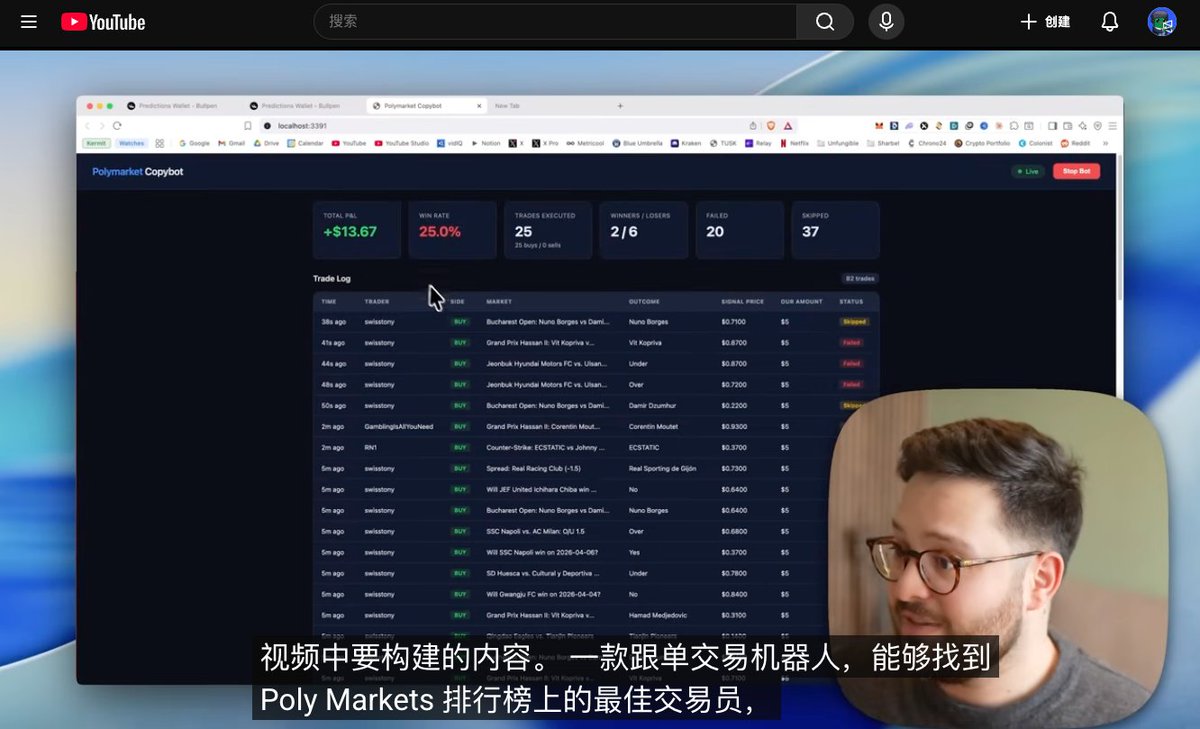Click the share icon in address bar

(x=753, y=125)
